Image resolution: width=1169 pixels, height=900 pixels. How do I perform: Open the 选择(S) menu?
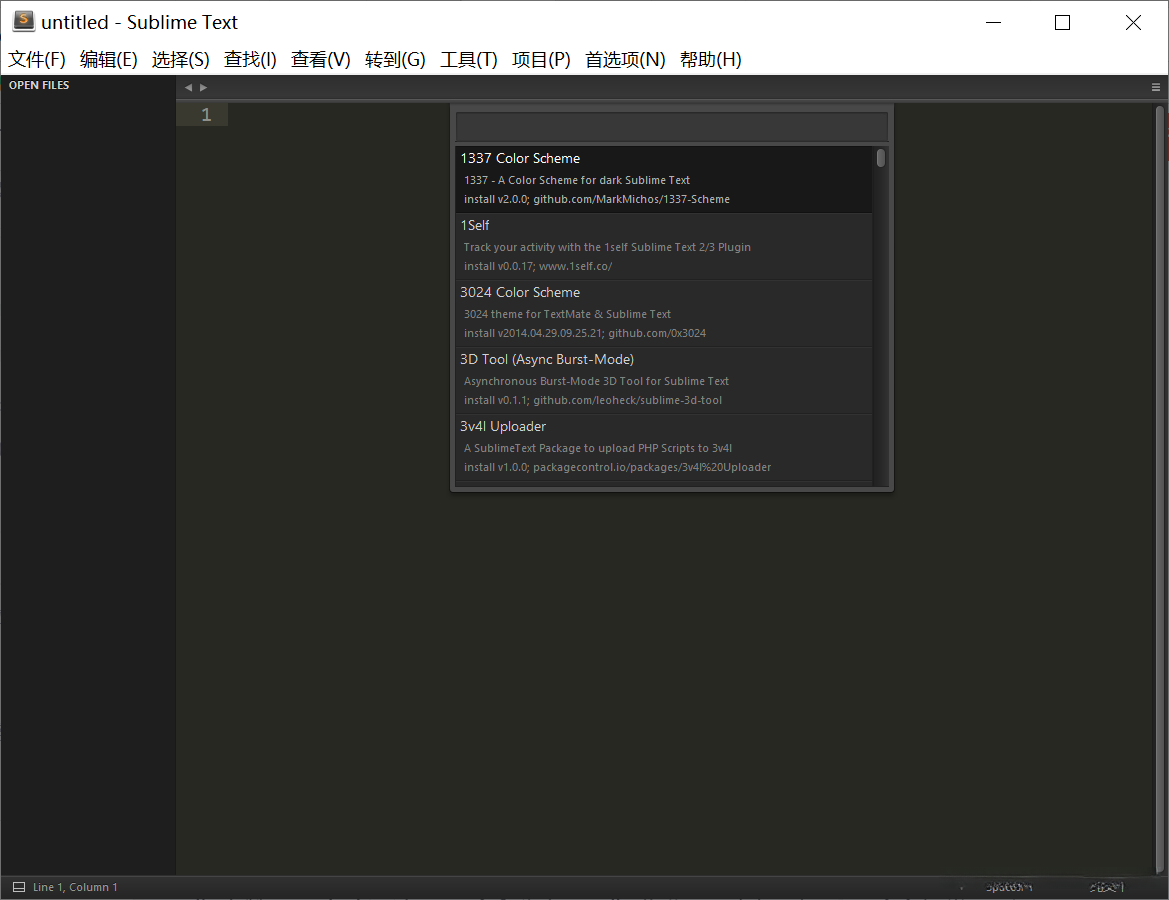(x=180, y=60)
